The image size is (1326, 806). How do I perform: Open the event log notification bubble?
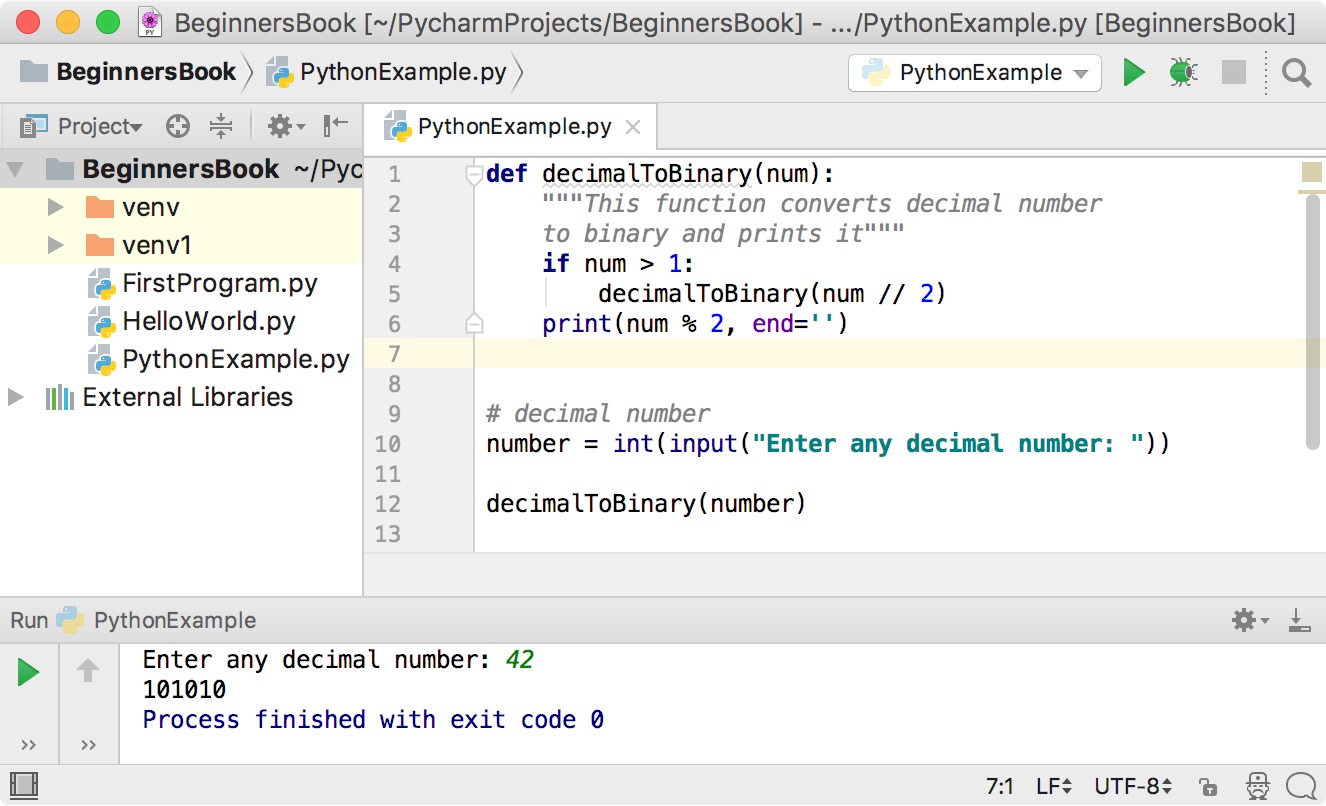[1300, 785]
